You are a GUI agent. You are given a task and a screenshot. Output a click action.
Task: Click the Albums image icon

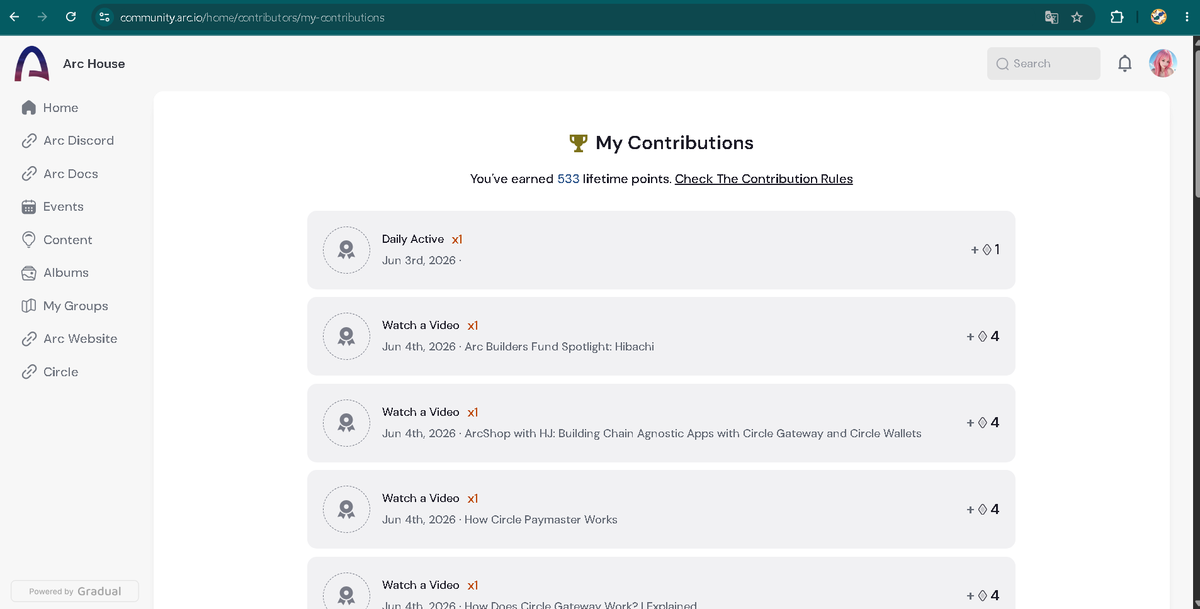pos(29,272)
